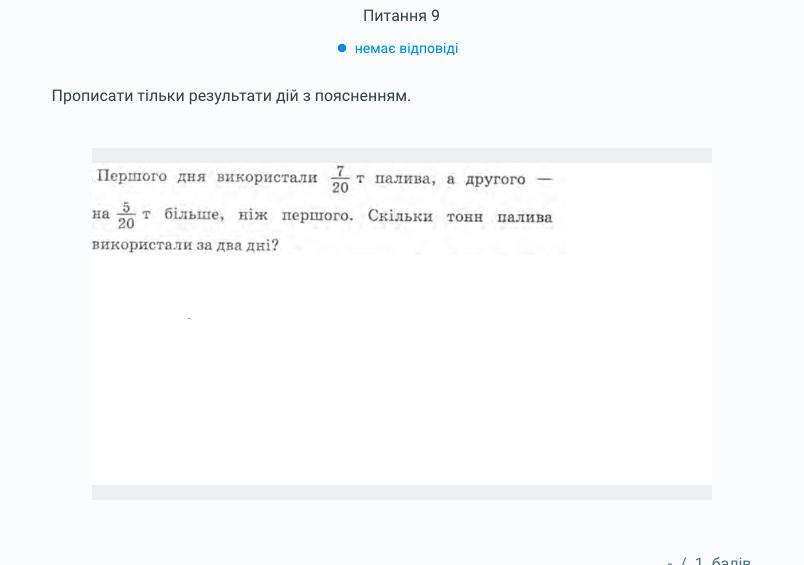The width and height of the screenshot is (804, 565).
Task: Click the '1 балів' score text
Action: (722, 561)
